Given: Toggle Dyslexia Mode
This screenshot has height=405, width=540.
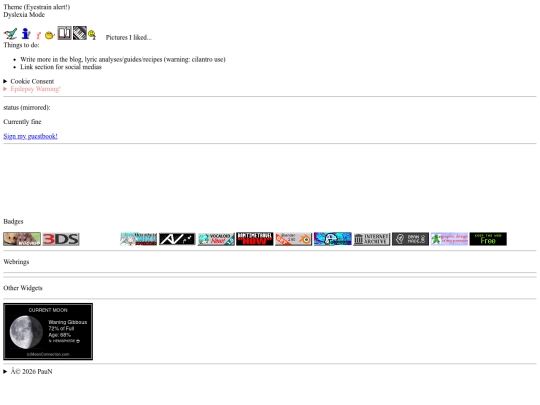Looking at the screenshot, I should [x=24, y=14].
